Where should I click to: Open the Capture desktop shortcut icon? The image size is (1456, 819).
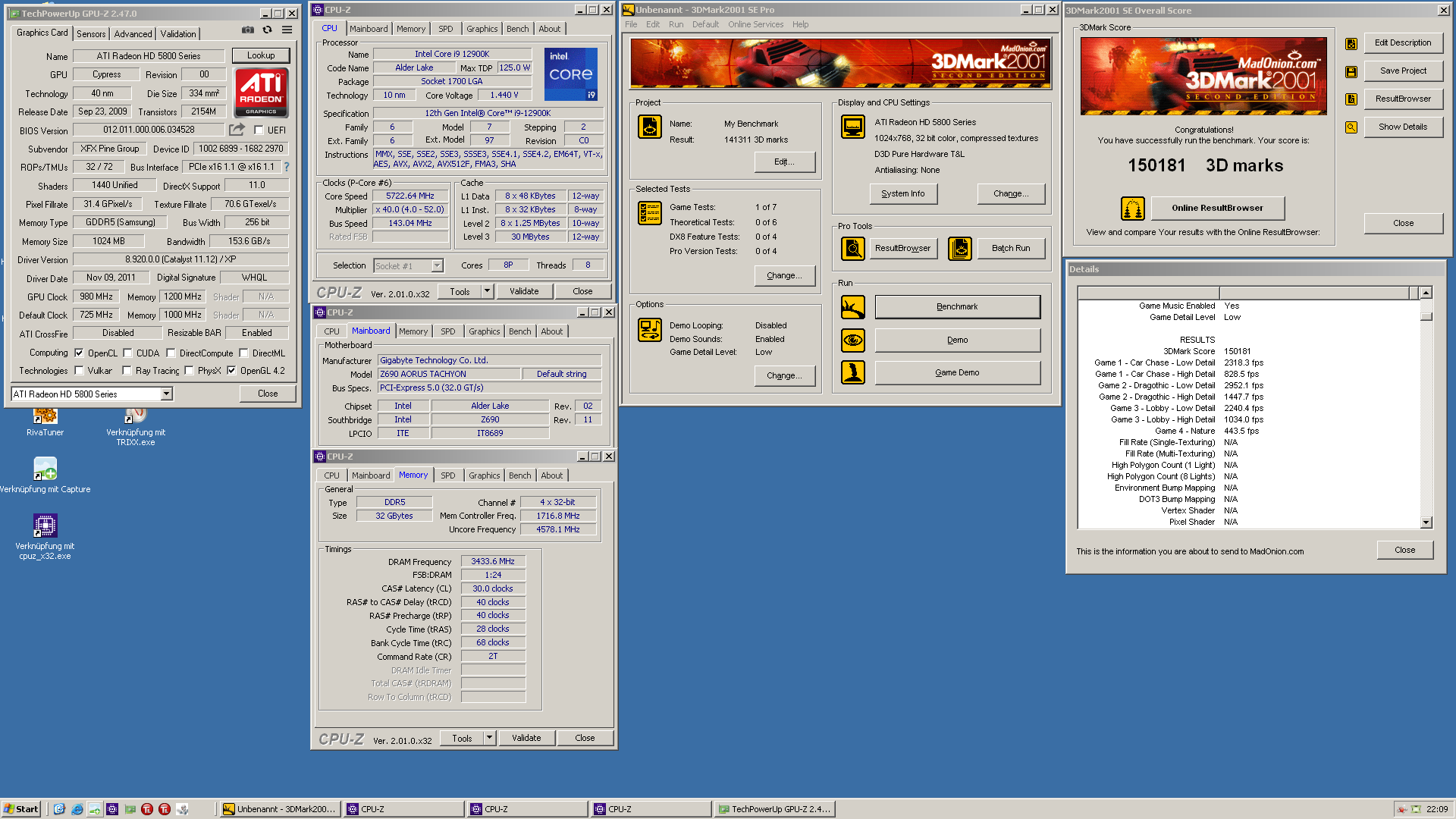point(45,468)
